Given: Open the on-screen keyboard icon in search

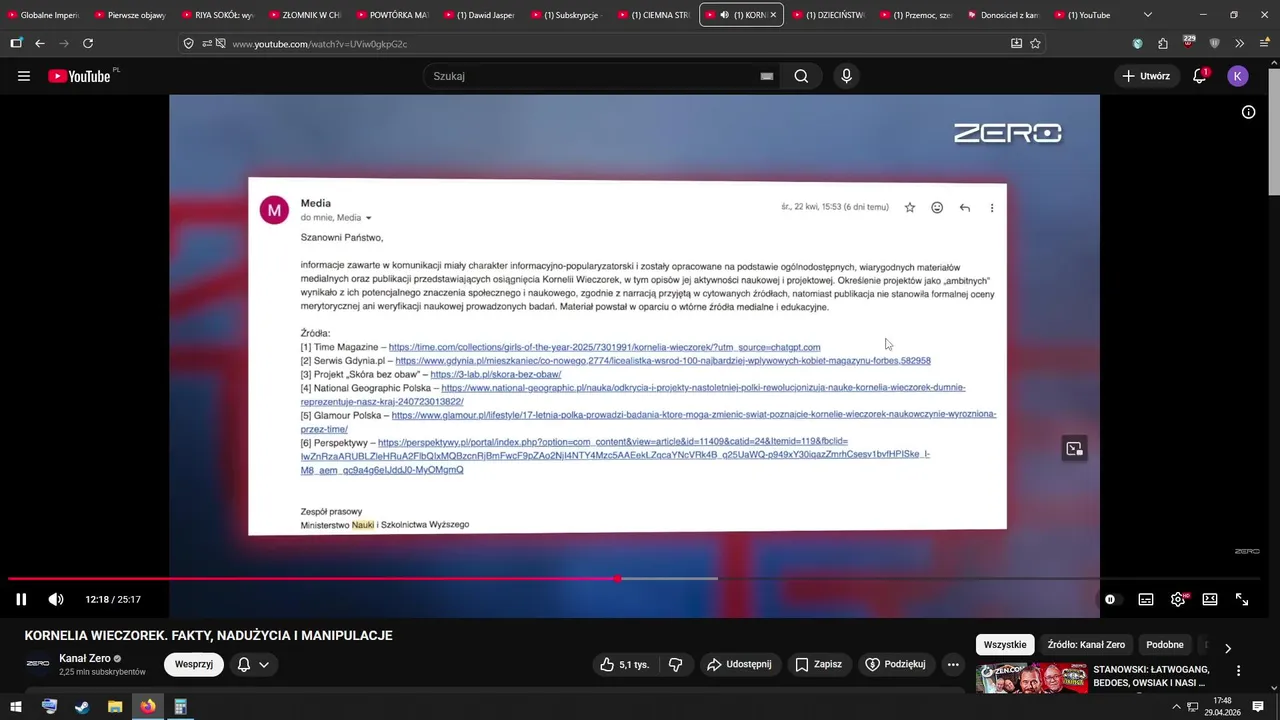Looking at the screenshot, I should (767, 76).
